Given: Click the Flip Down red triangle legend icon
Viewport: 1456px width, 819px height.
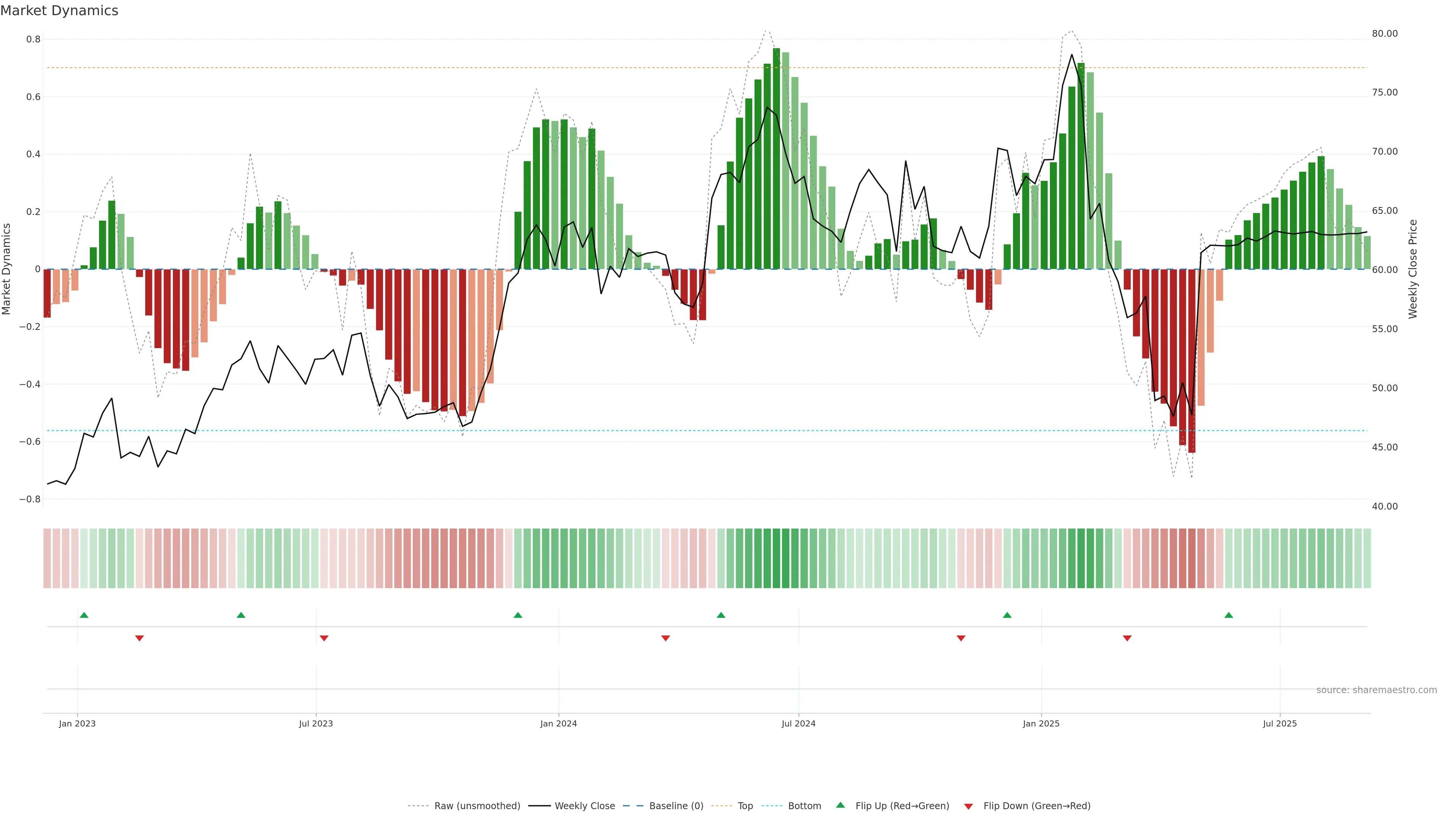Looking at the screenshot, I should pos(968,806).
